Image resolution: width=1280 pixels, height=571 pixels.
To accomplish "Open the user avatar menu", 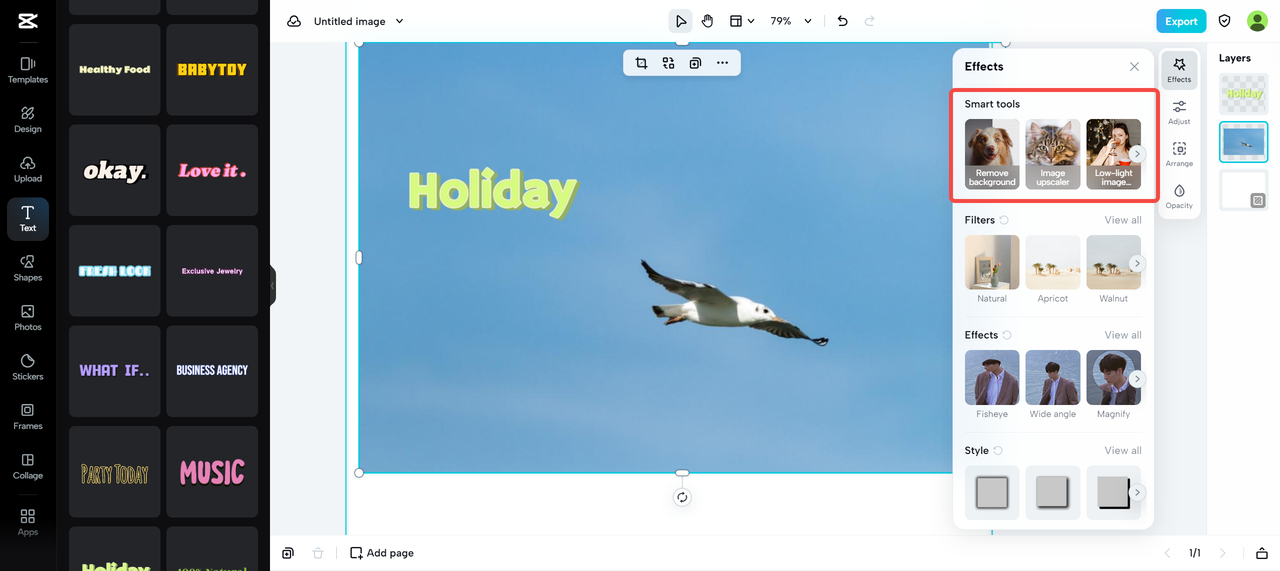I will (x=1257, y=21).
